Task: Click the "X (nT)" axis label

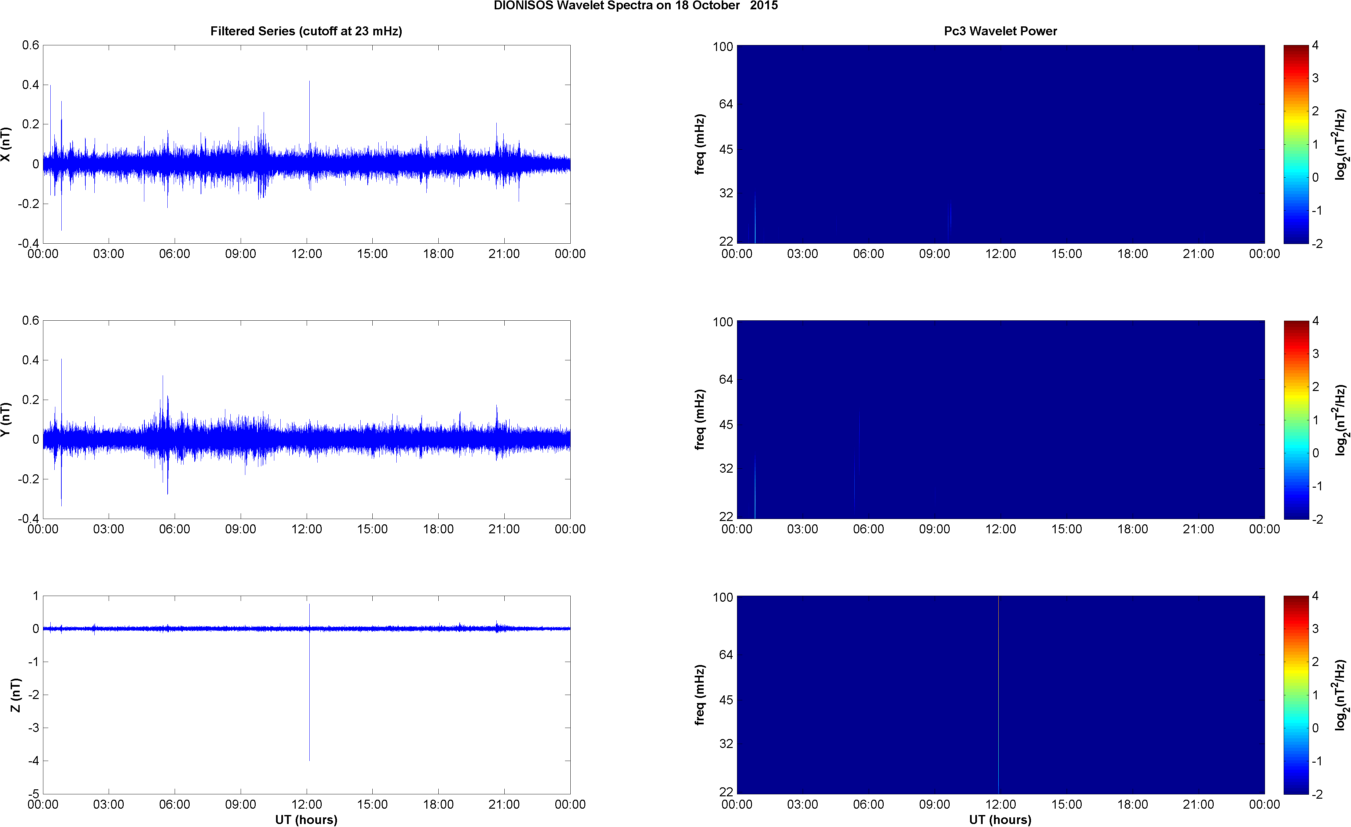Action: click(7, 144)
